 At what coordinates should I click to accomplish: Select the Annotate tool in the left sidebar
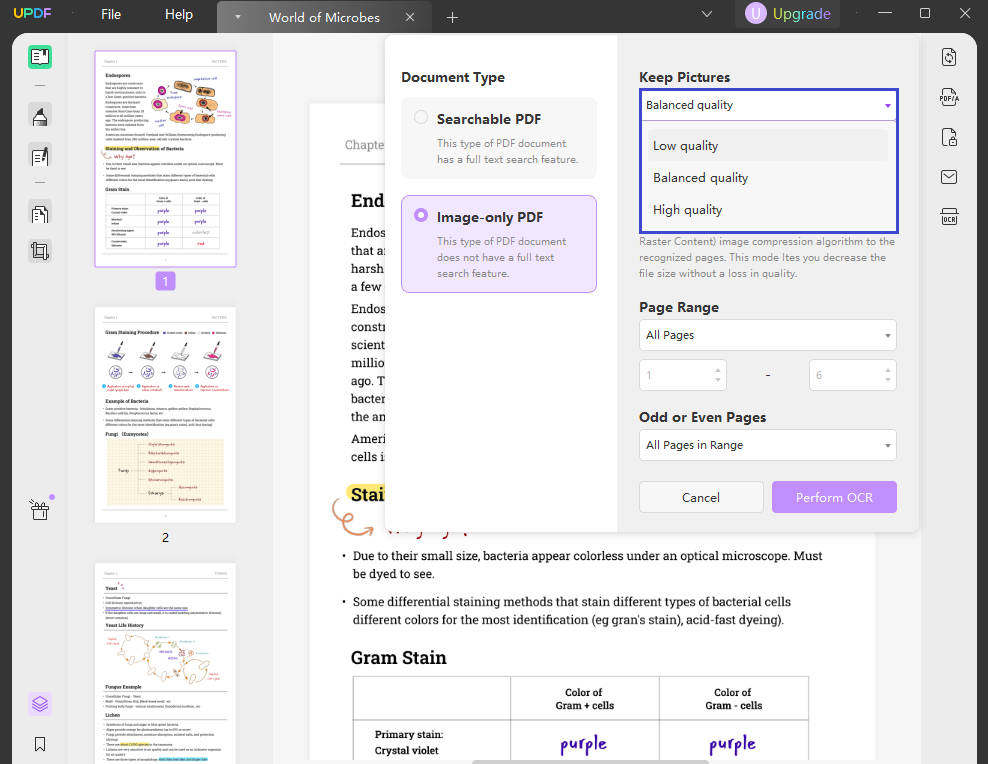point(40,116)
